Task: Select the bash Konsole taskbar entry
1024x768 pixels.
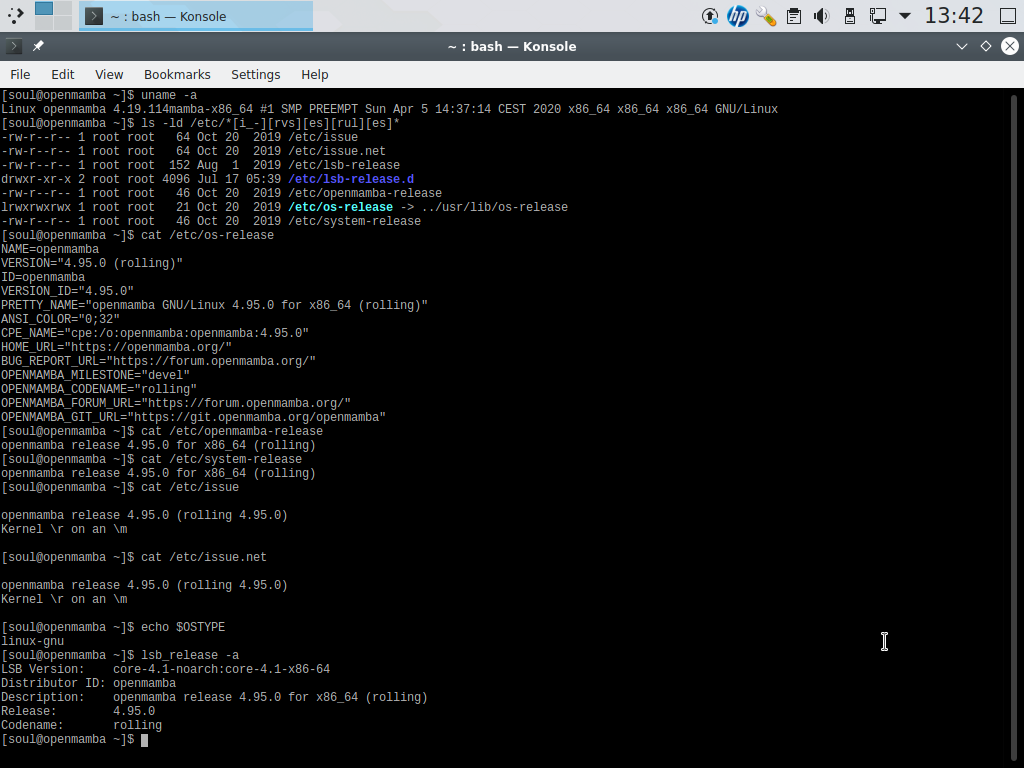Action: point(196,16)
